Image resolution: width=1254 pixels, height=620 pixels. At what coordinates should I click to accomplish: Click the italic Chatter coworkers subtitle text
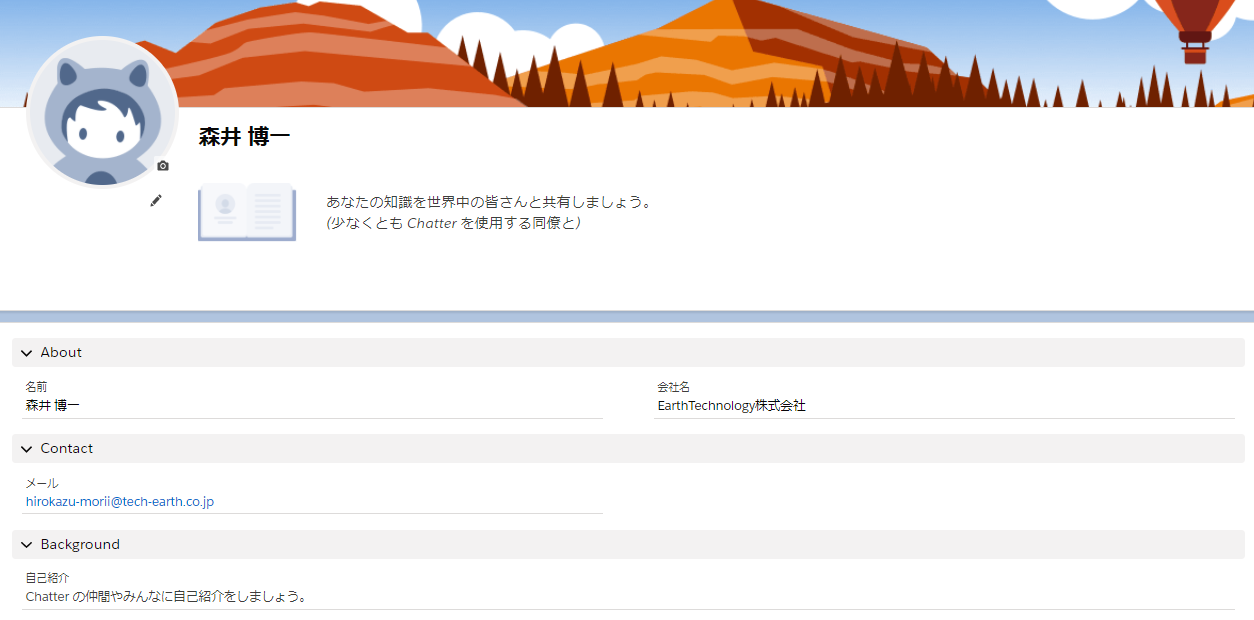[454, 223]
